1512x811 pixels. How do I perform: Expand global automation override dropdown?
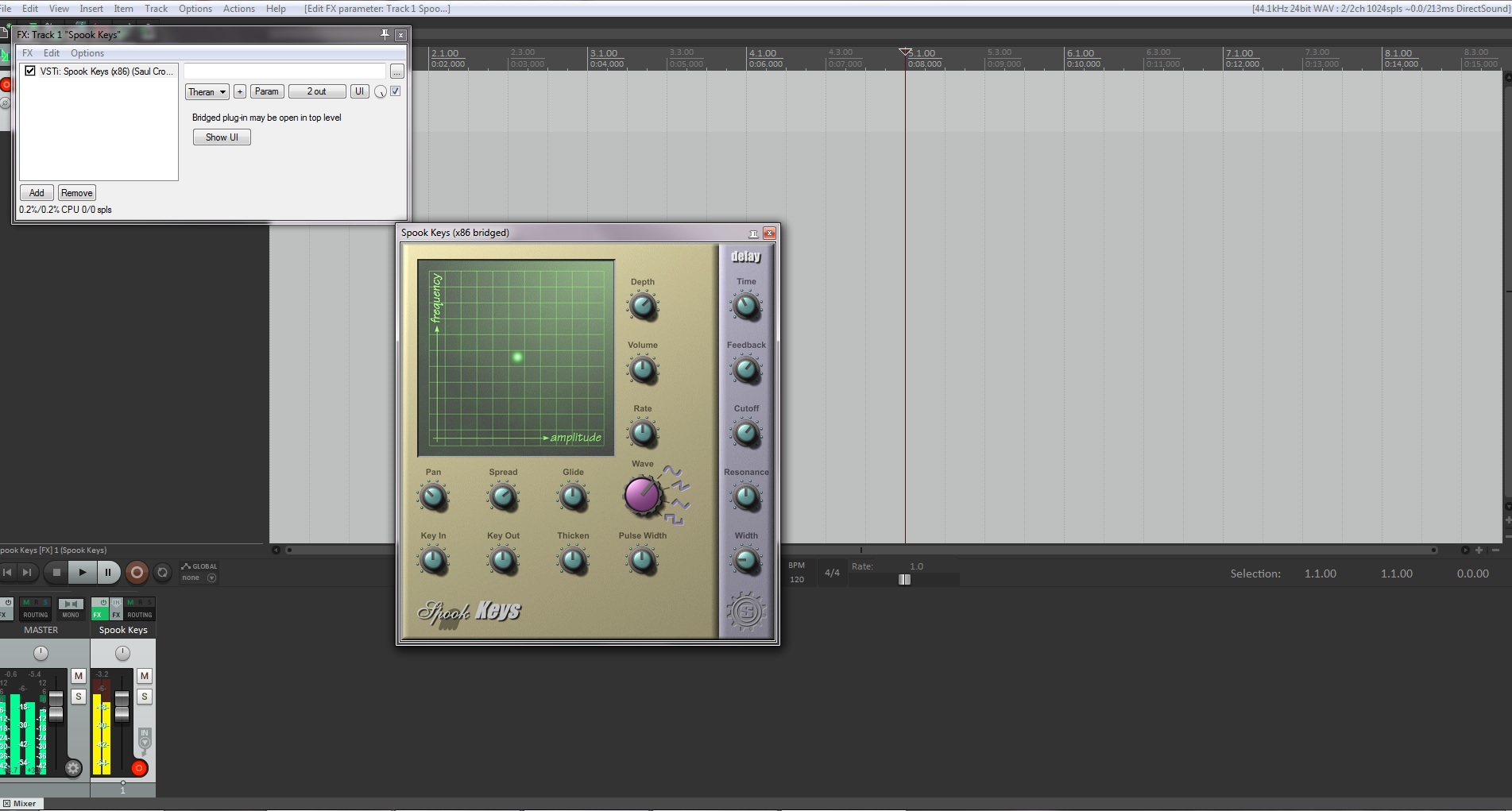(x=211, y=577)
